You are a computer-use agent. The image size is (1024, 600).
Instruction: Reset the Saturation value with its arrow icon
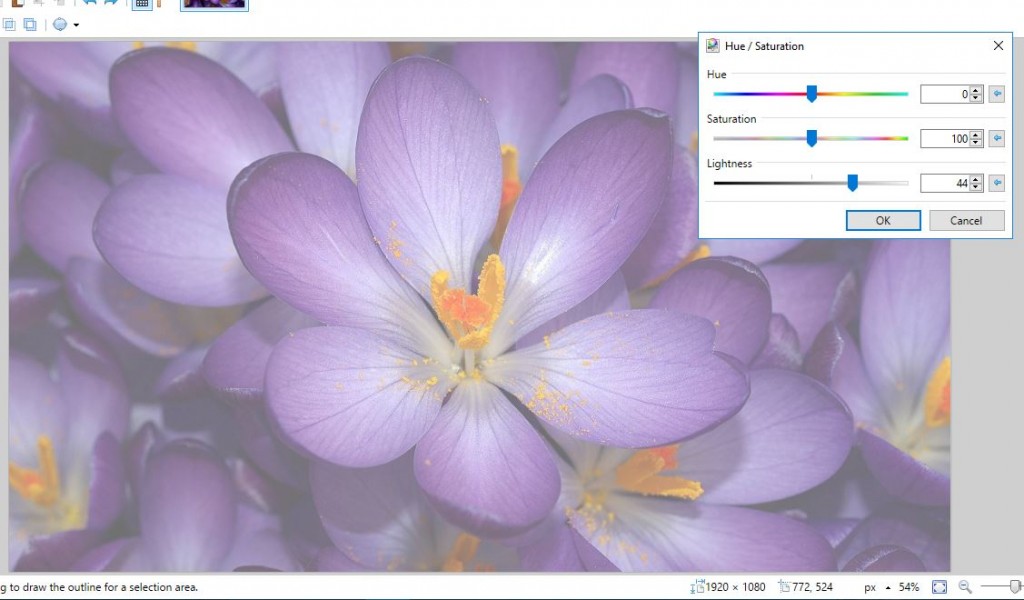tap(996, 139)
